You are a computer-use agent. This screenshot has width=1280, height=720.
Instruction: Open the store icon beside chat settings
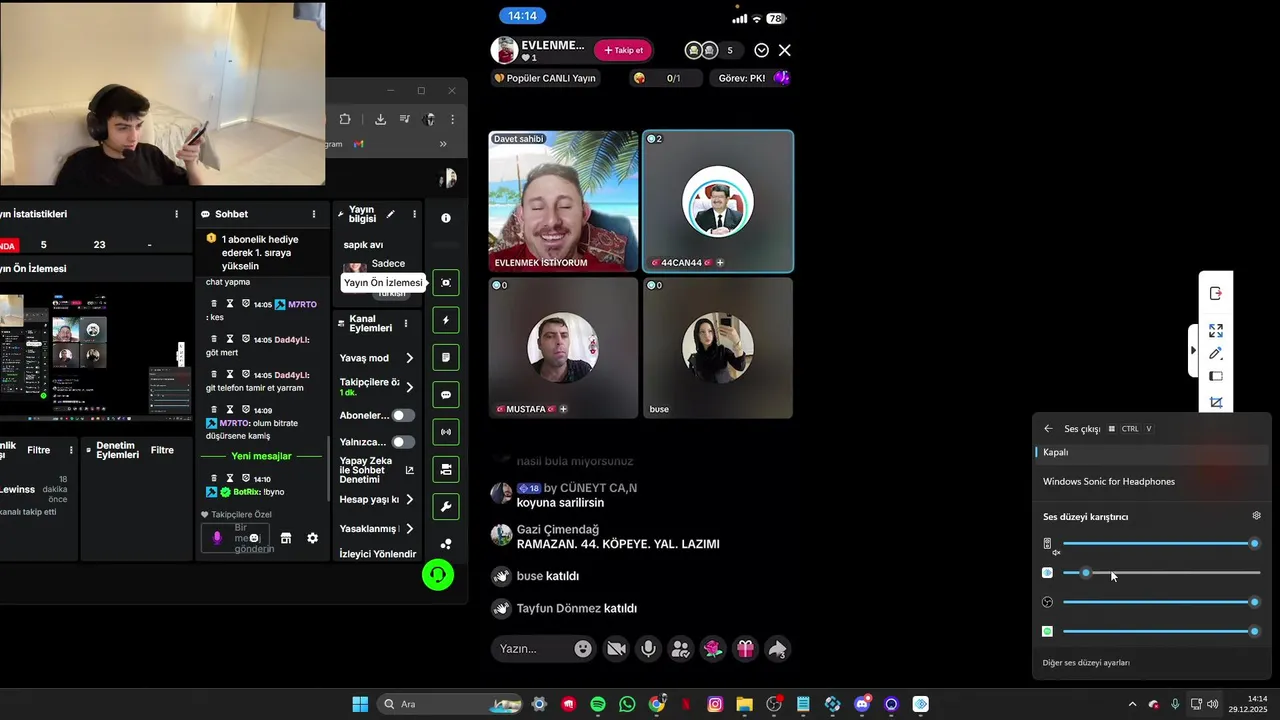click(x=286, y=538)
